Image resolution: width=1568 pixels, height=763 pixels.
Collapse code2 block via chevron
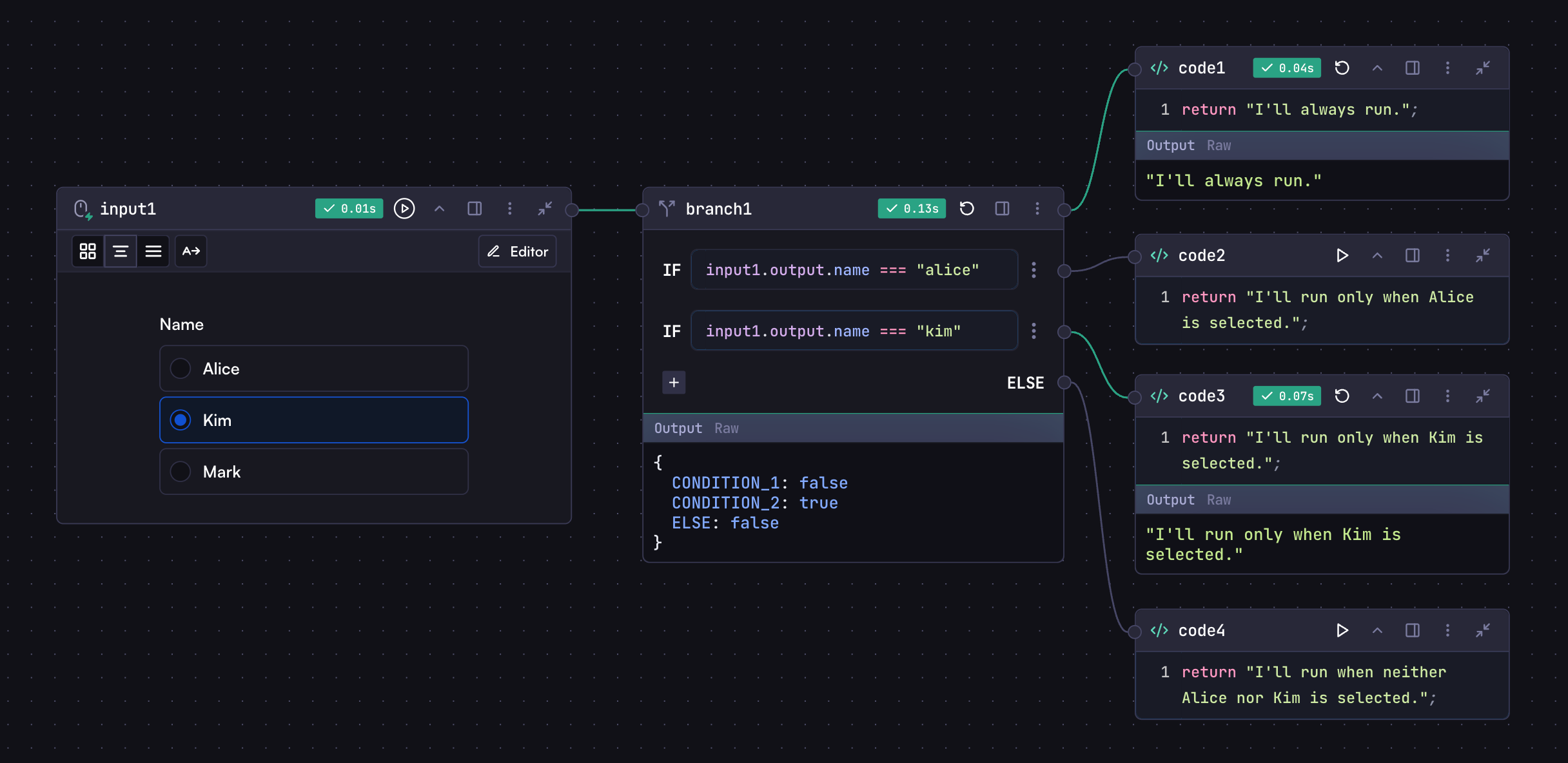point(1377,256)
